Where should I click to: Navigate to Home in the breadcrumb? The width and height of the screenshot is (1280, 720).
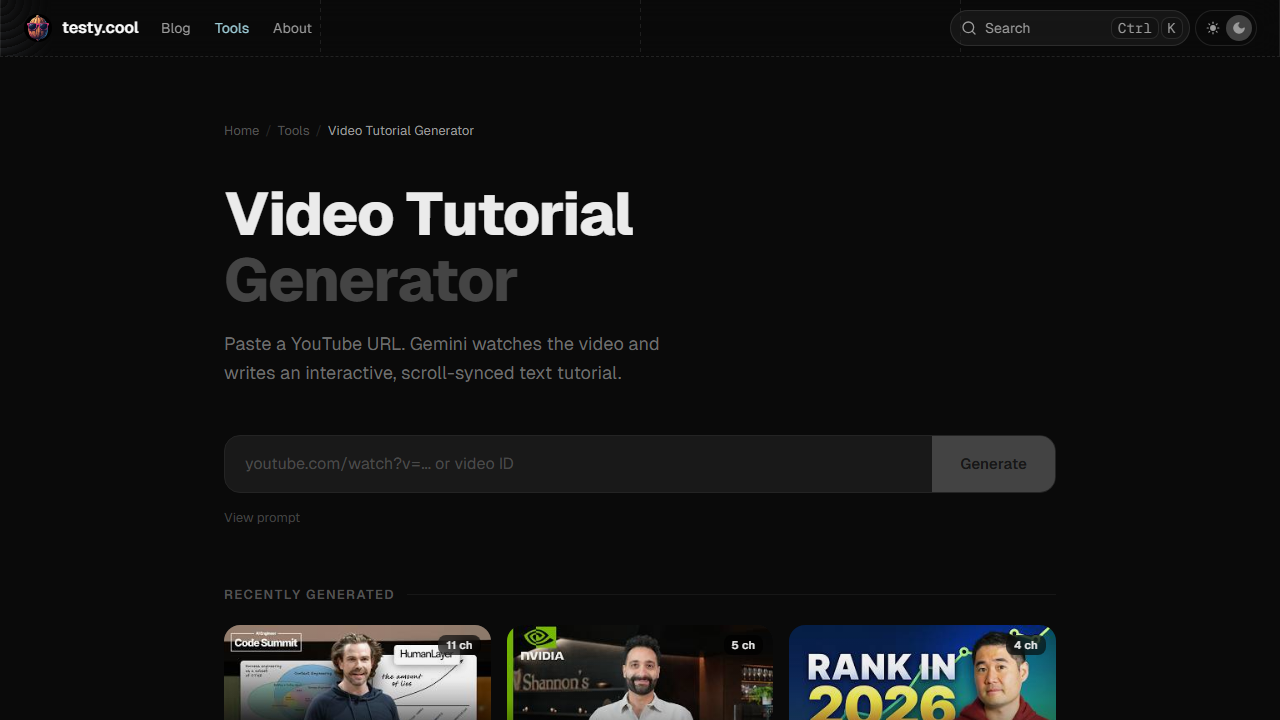(241, 131)
